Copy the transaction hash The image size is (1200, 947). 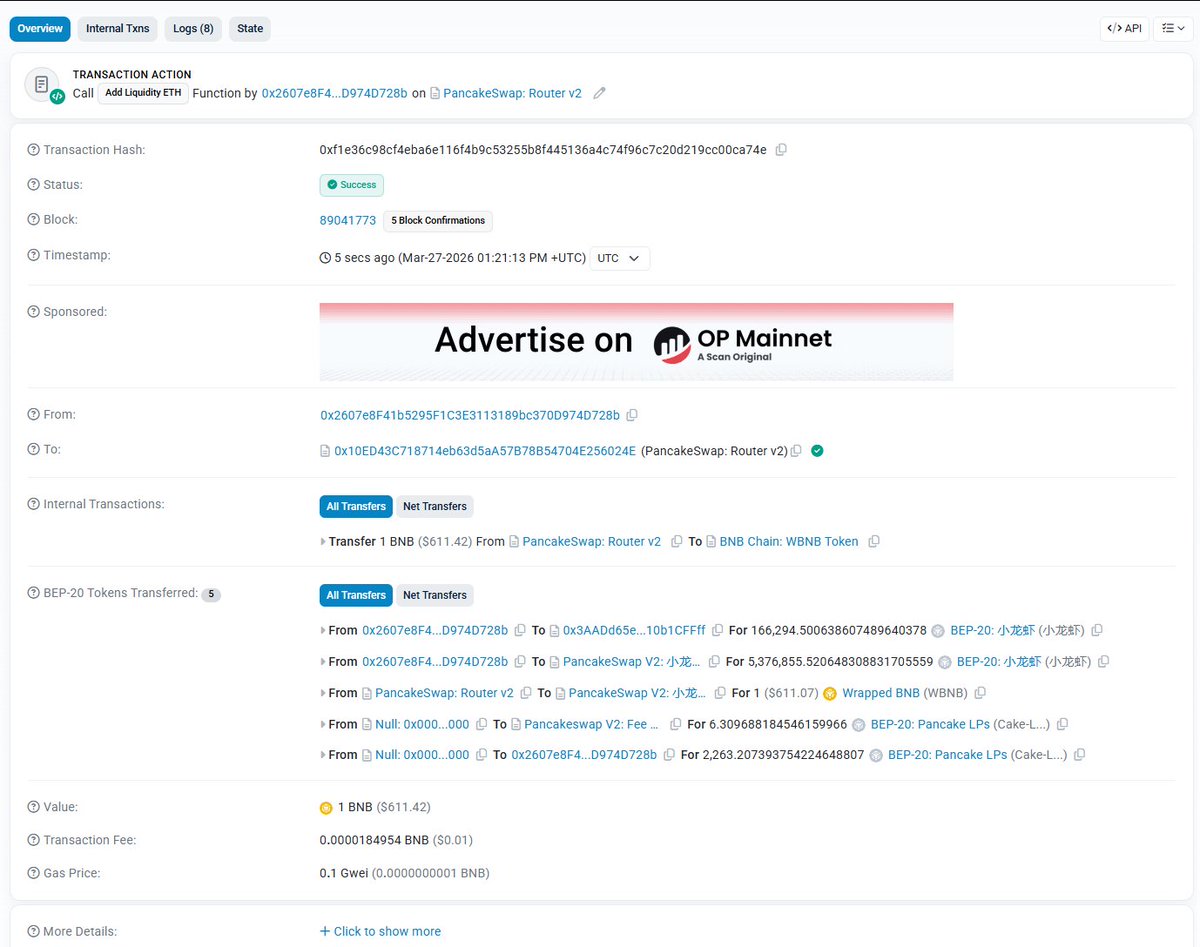[x=781, y=150]
